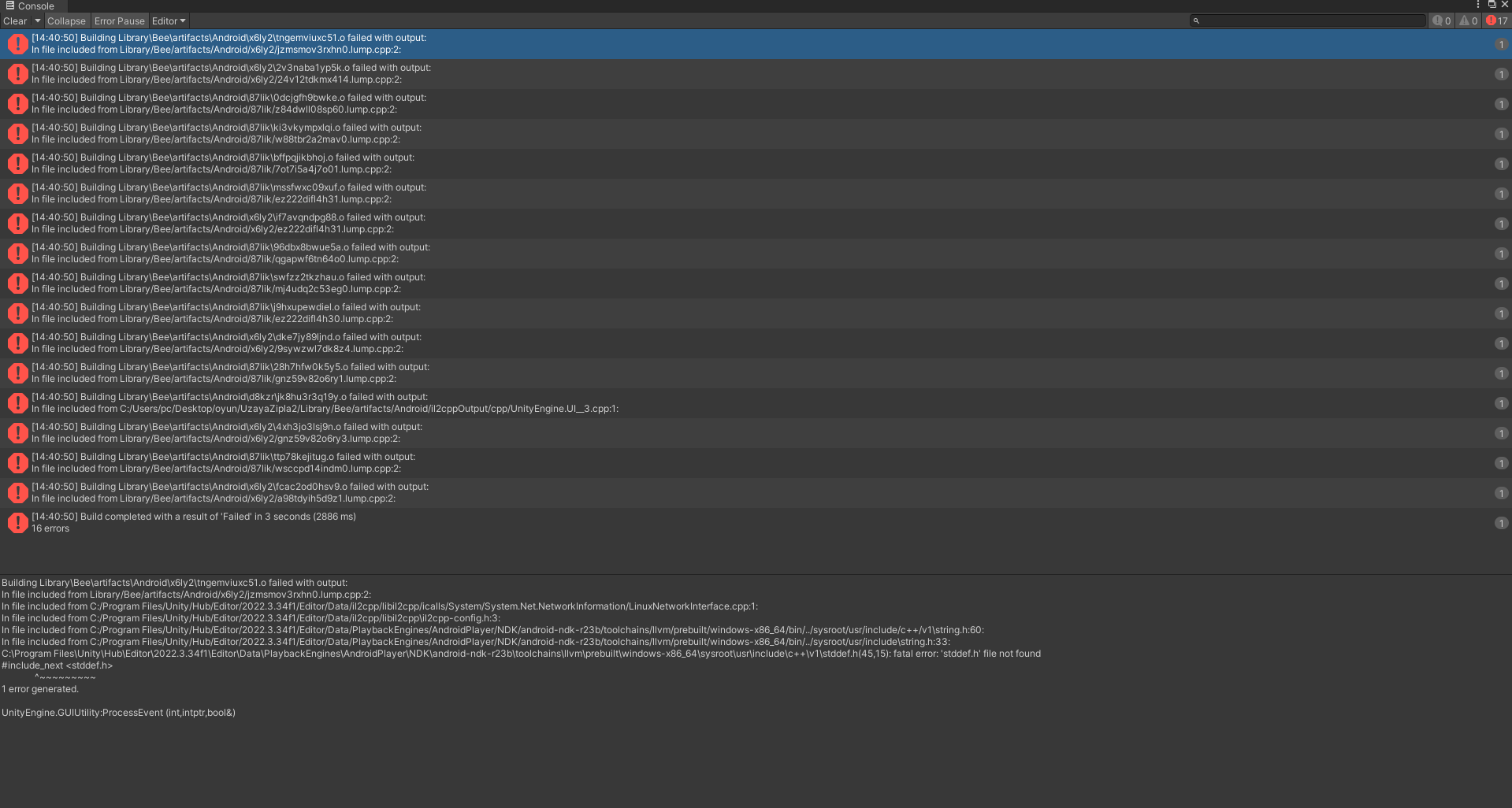Click the error icon of dke7jy89ljnd.o entry
Viewport: 1512px width, 808px height.
[17, 343]
